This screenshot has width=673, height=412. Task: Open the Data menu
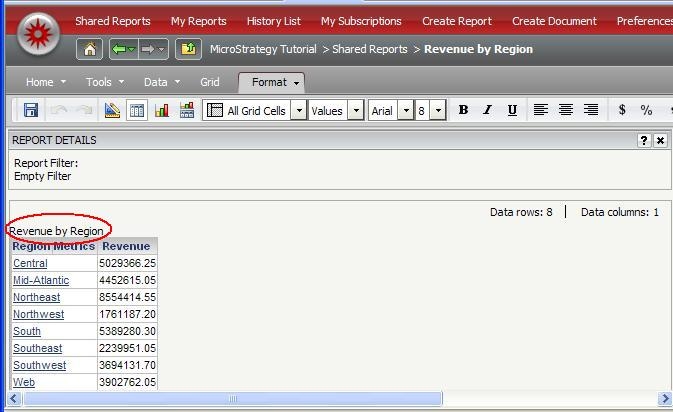coord(161,82)
